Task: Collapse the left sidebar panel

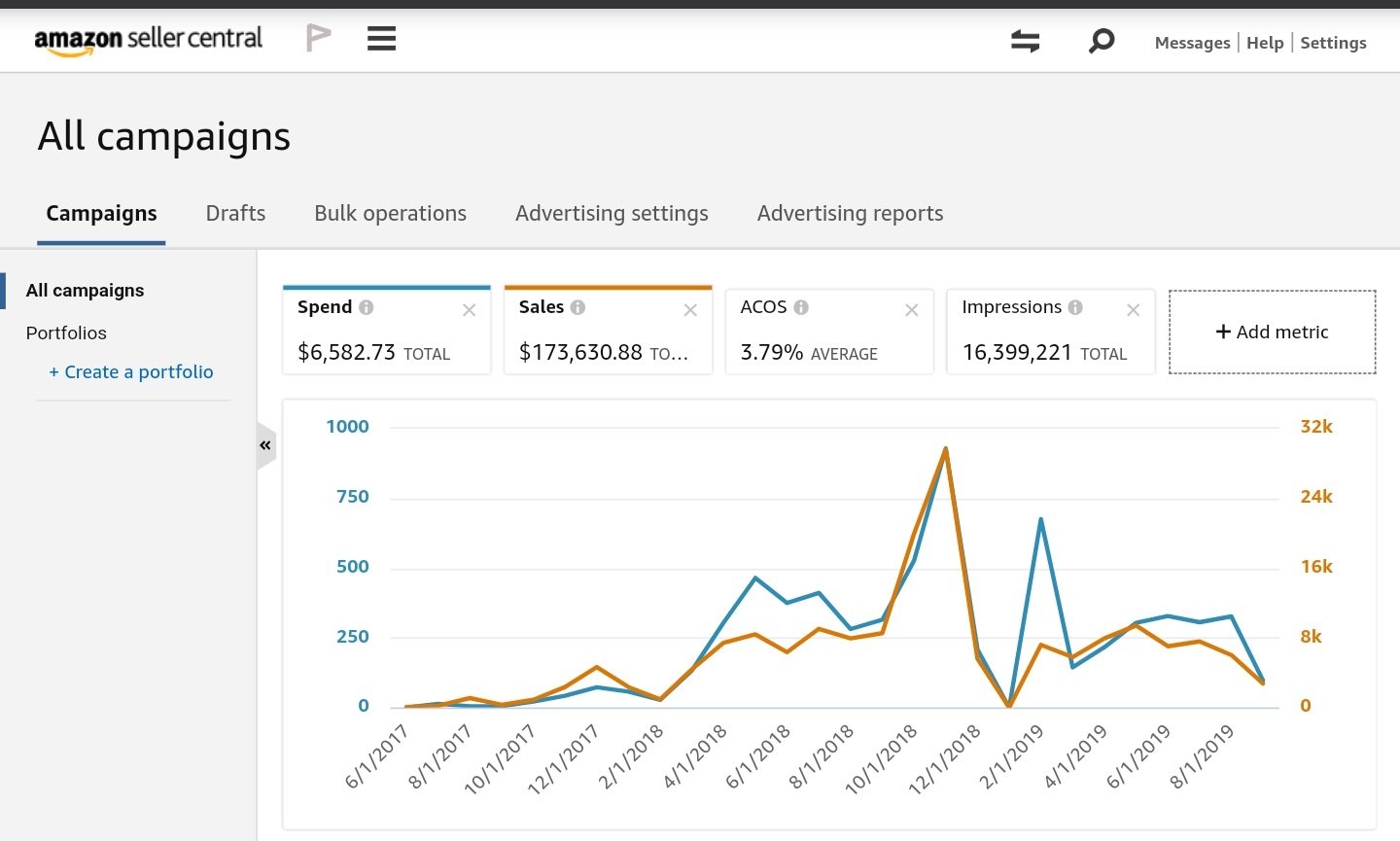Action: click(x=265, y=445)
